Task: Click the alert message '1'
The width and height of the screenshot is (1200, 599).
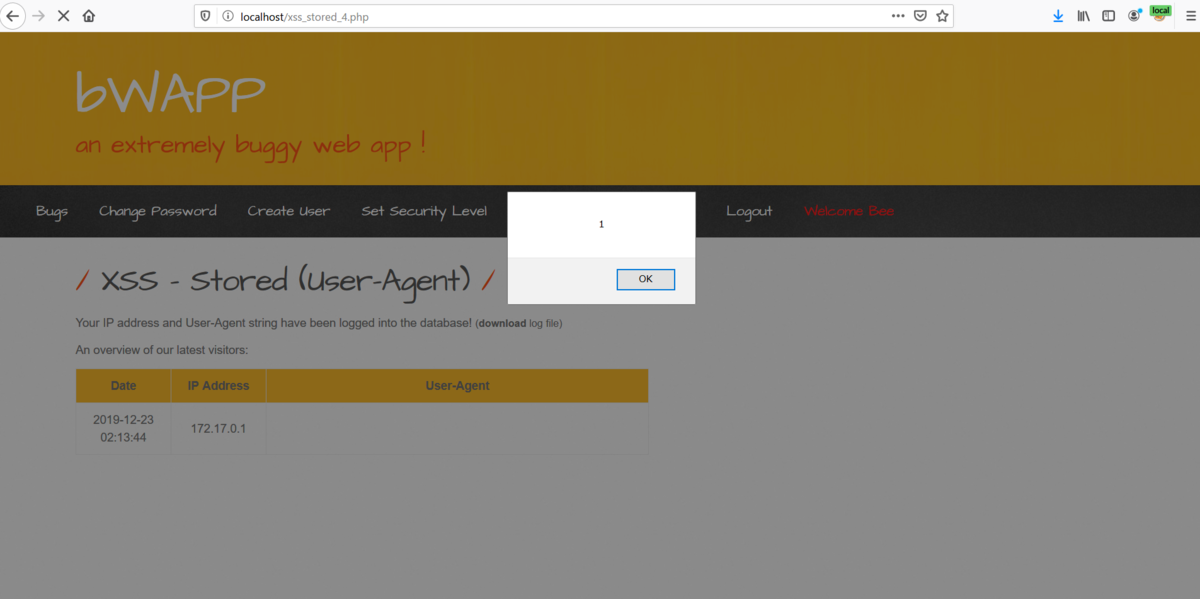Action: tap(601, 224)
